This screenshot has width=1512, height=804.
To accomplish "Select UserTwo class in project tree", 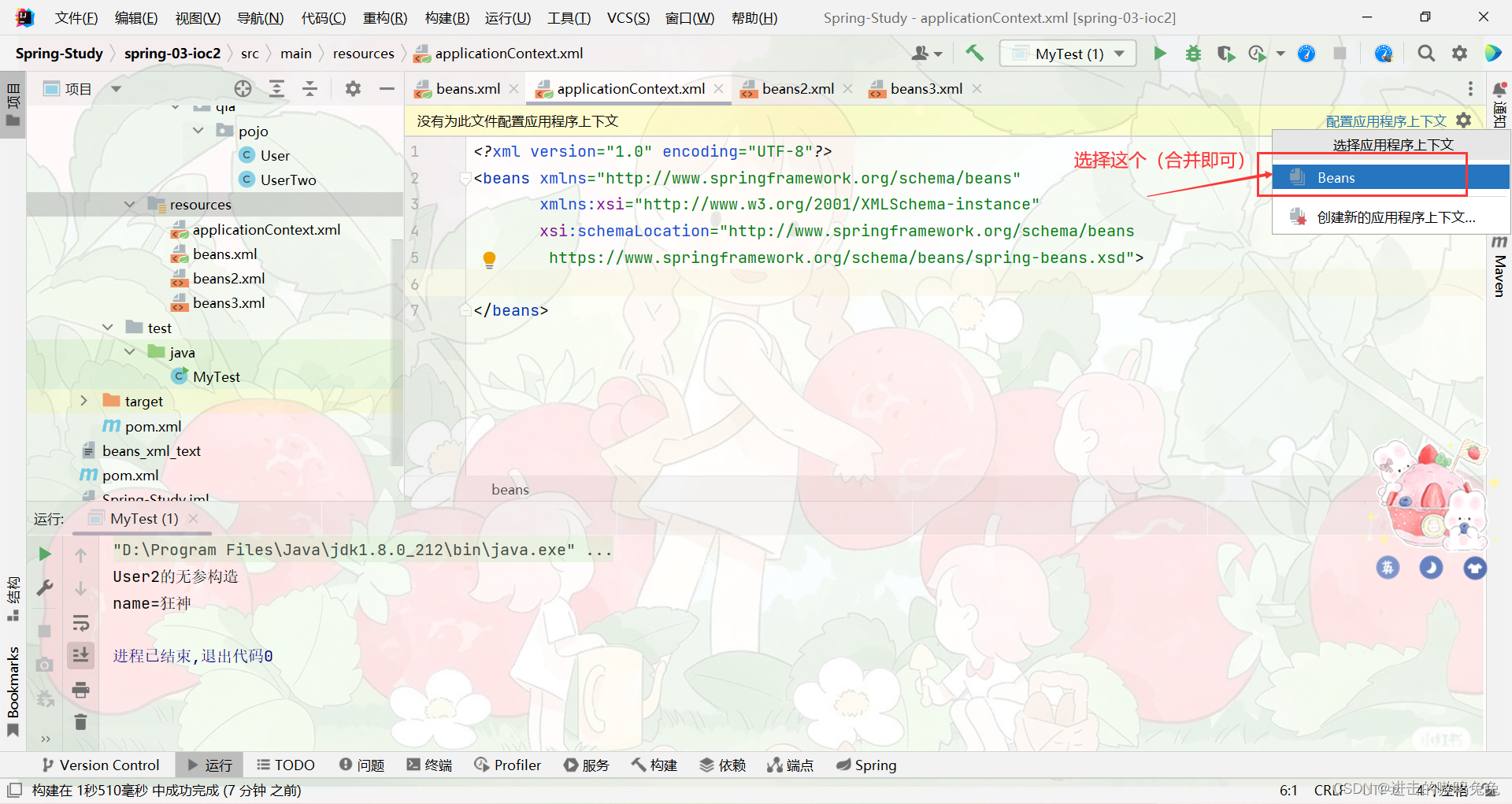I will point(288,180).
